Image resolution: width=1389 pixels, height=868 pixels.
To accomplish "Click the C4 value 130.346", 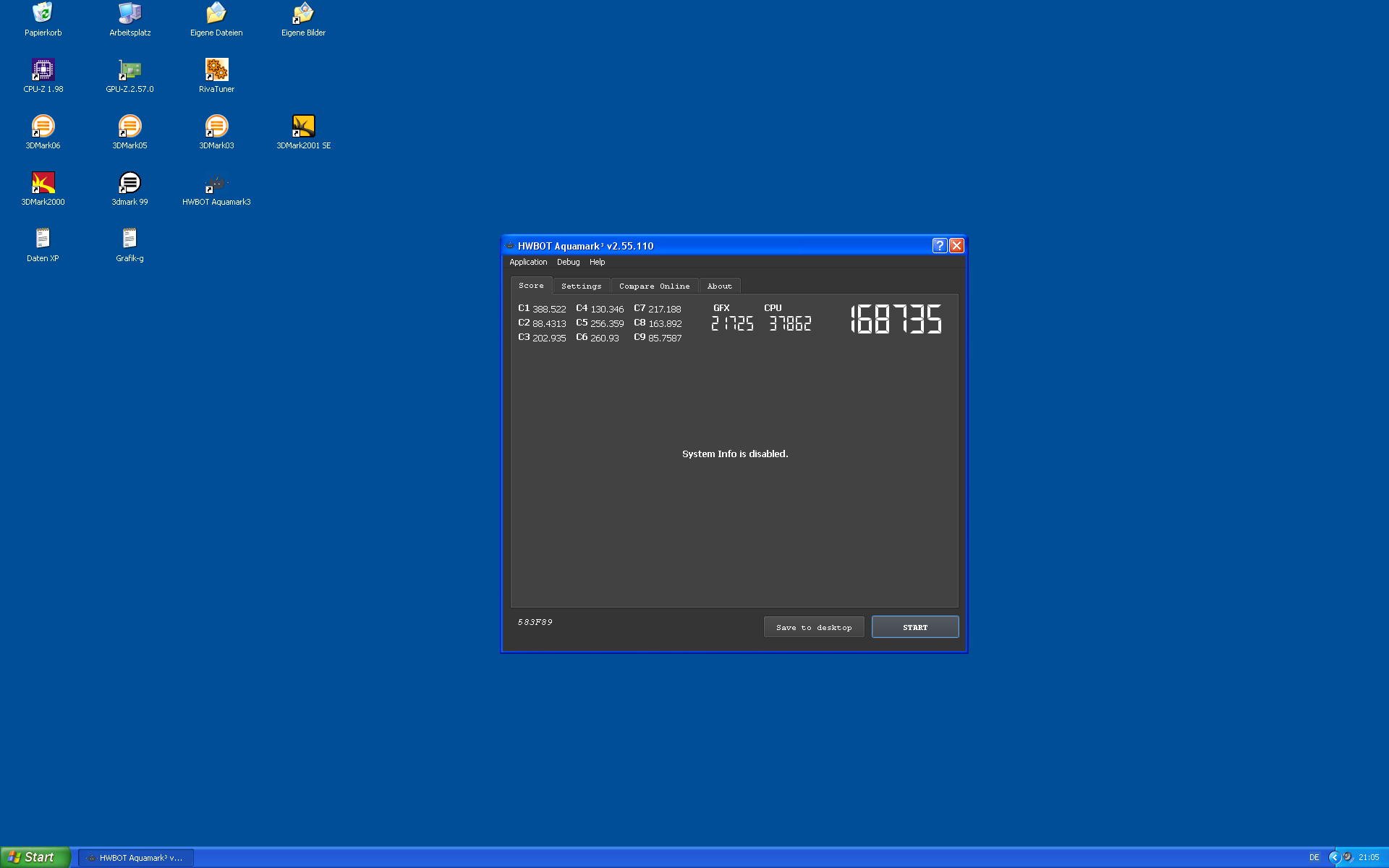I will coord(607,309).
